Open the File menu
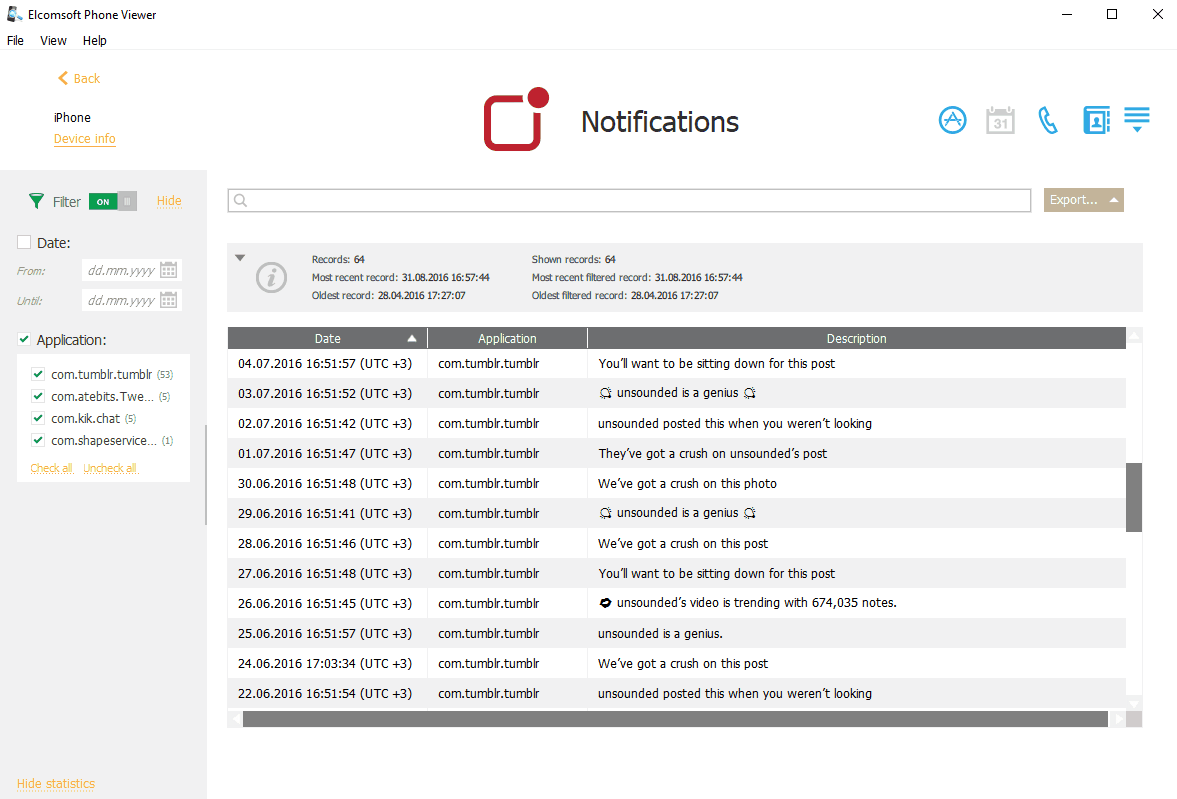This screenshot has width=1177, height=799. (x=15, y=41)
